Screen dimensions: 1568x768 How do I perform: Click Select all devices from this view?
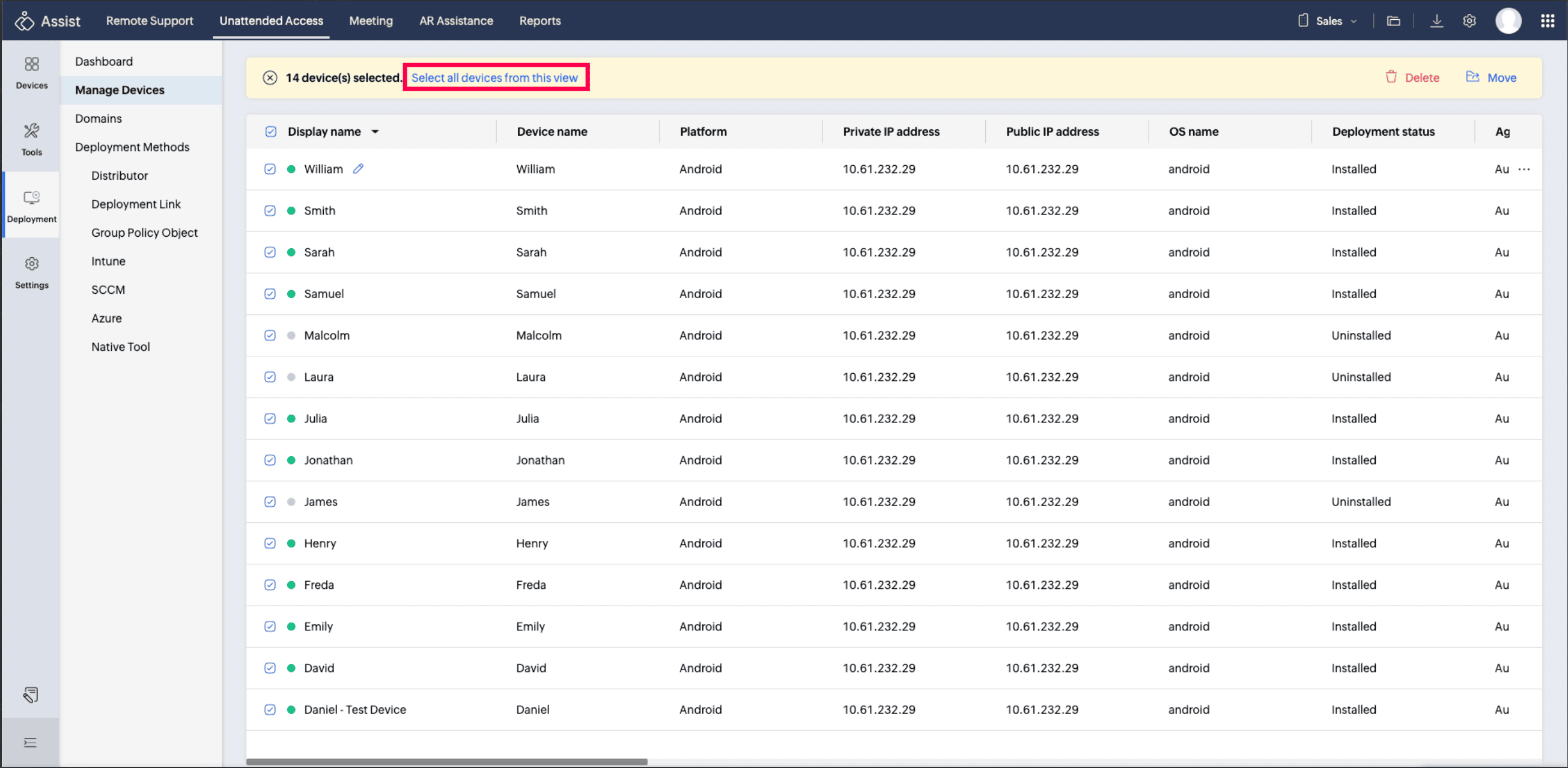tap(494, 78)
